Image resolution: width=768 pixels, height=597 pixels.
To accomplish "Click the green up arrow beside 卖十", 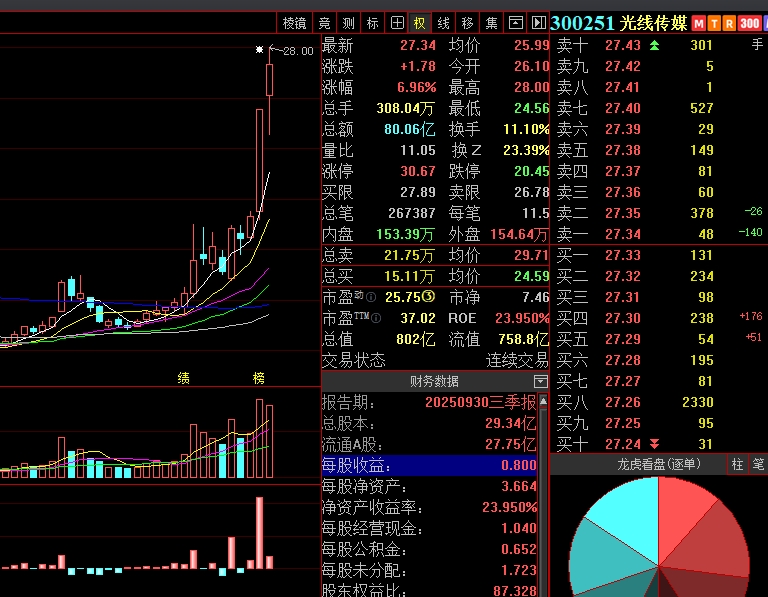I will pos(654,46).
